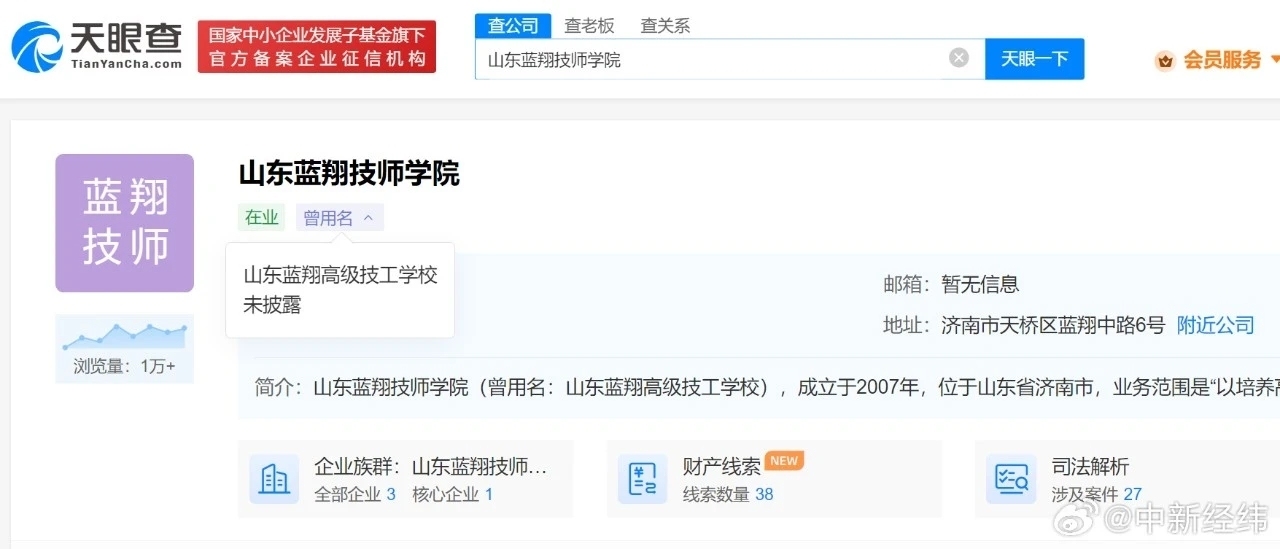Screen dimensions: 1280x549
Task: Click the 蓝翔技师 company logo thumbnail
Action: pyautogui.click(x=125, y=223)
